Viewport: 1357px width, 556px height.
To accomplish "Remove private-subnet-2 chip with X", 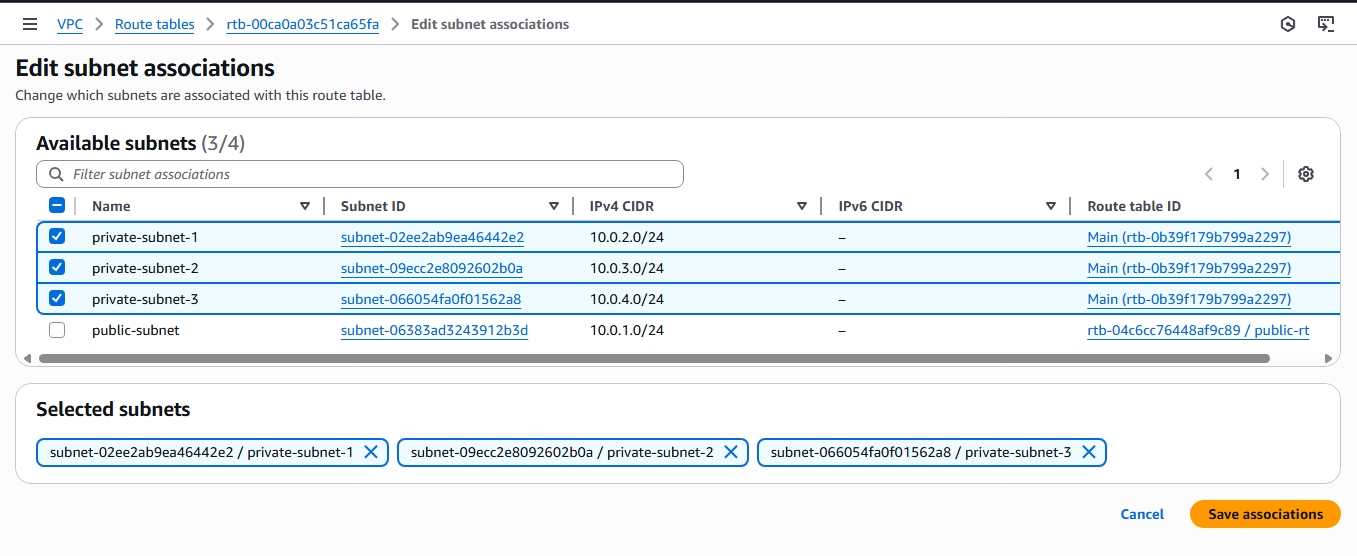I will (730, 452).
